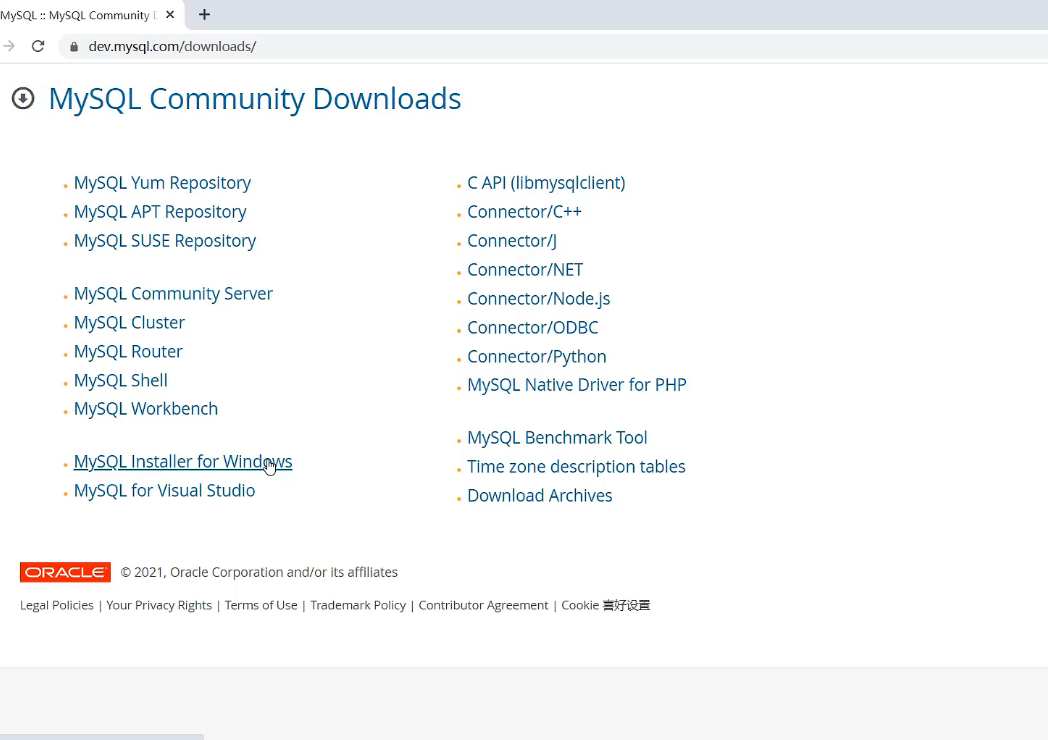Open Terms of Use footer link
1048x740 pixels.
tap(261, 605)
